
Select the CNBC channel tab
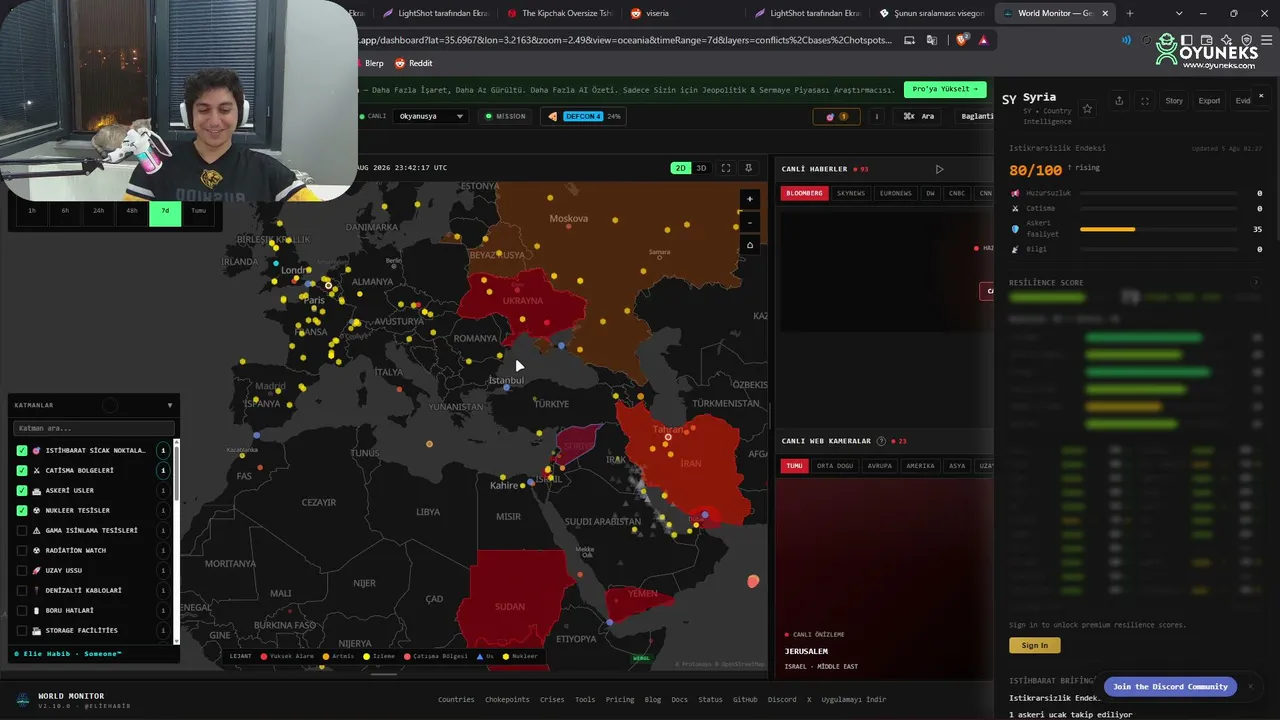tap(957, 193)
